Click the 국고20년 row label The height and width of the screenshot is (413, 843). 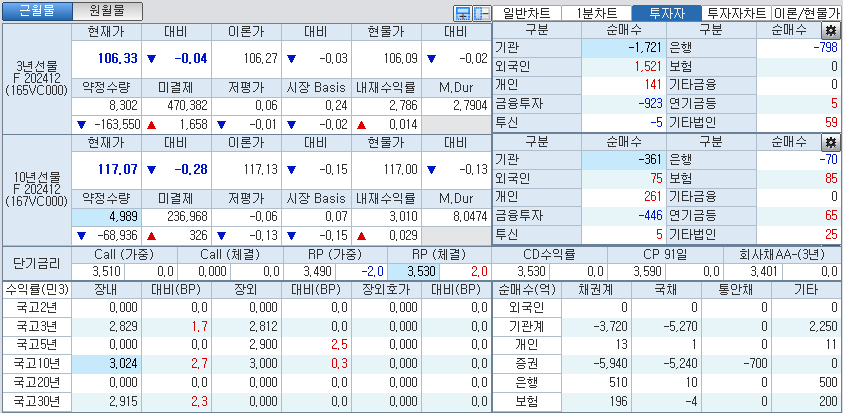pos(37,382)
